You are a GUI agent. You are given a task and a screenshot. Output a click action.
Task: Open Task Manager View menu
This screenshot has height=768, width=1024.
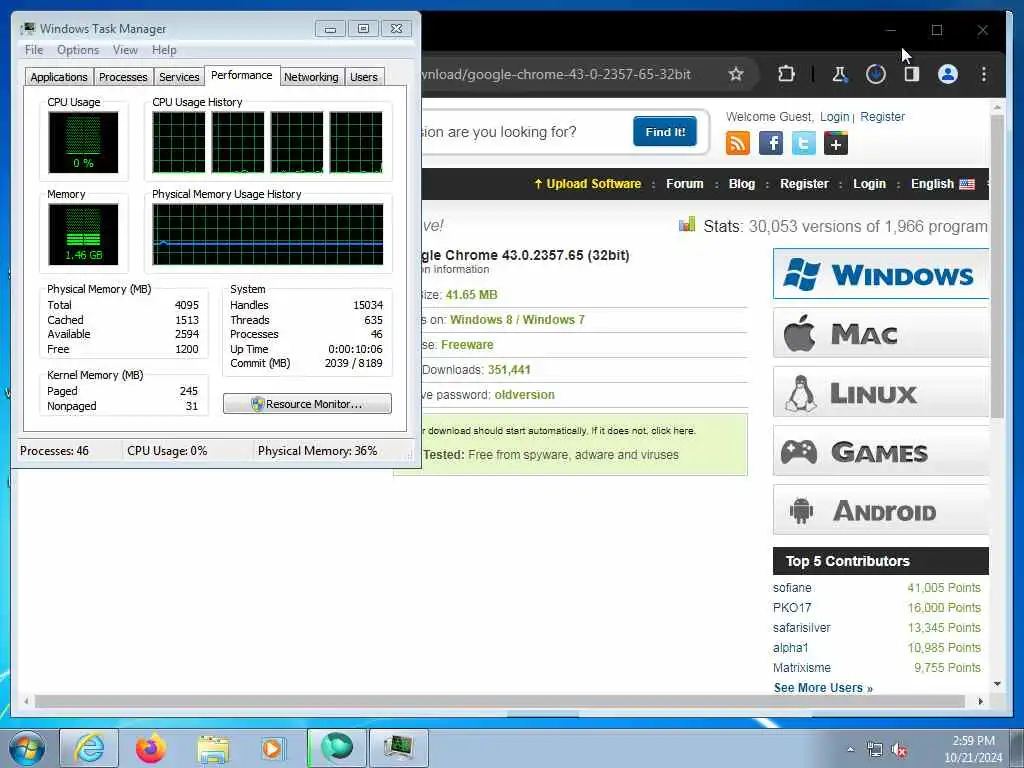click(125, 50)
